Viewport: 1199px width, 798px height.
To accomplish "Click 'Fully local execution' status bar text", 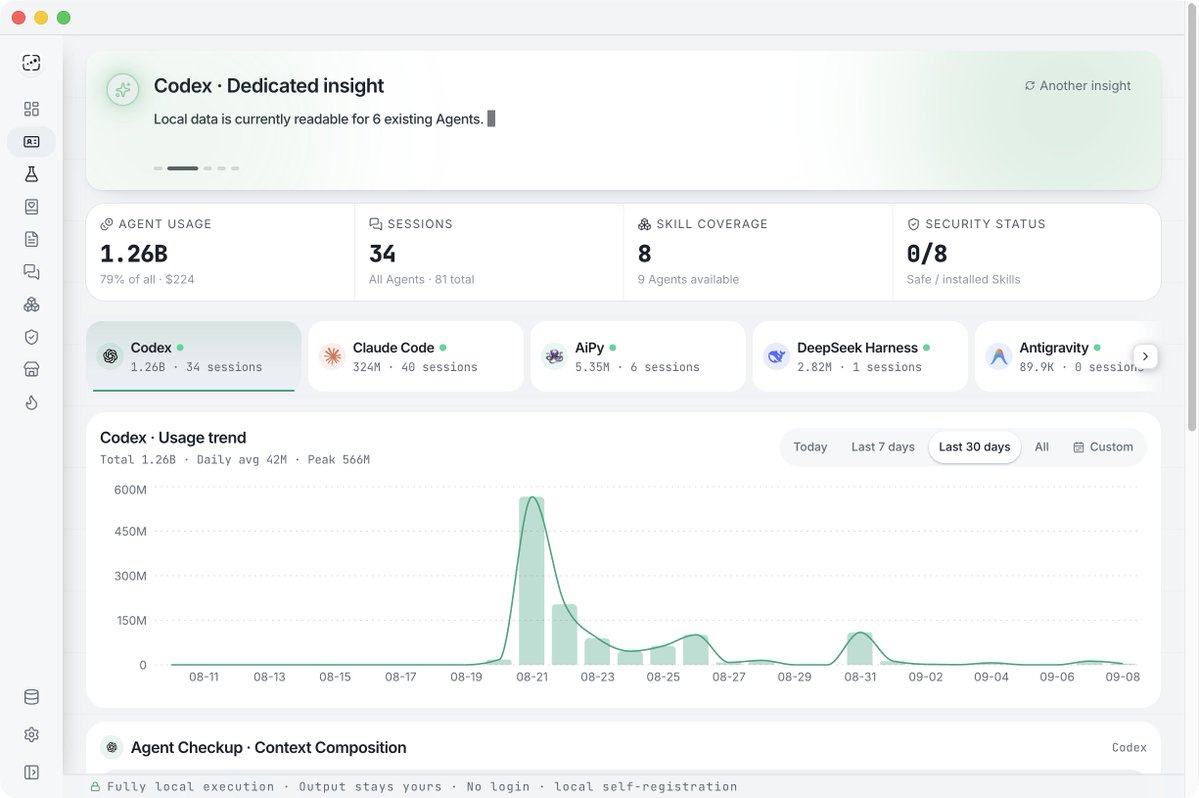I will [x=190, y=787].
